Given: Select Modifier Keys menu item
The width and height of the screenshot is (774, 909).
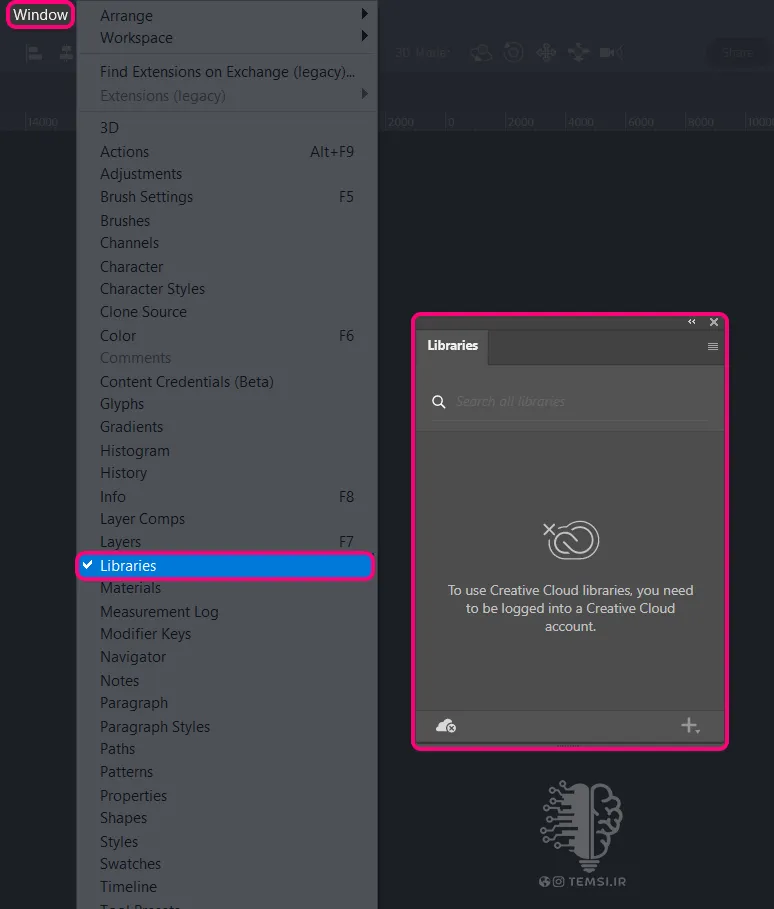Looking at the screenshot, I should pyautogui.click(x=227, y=634).
